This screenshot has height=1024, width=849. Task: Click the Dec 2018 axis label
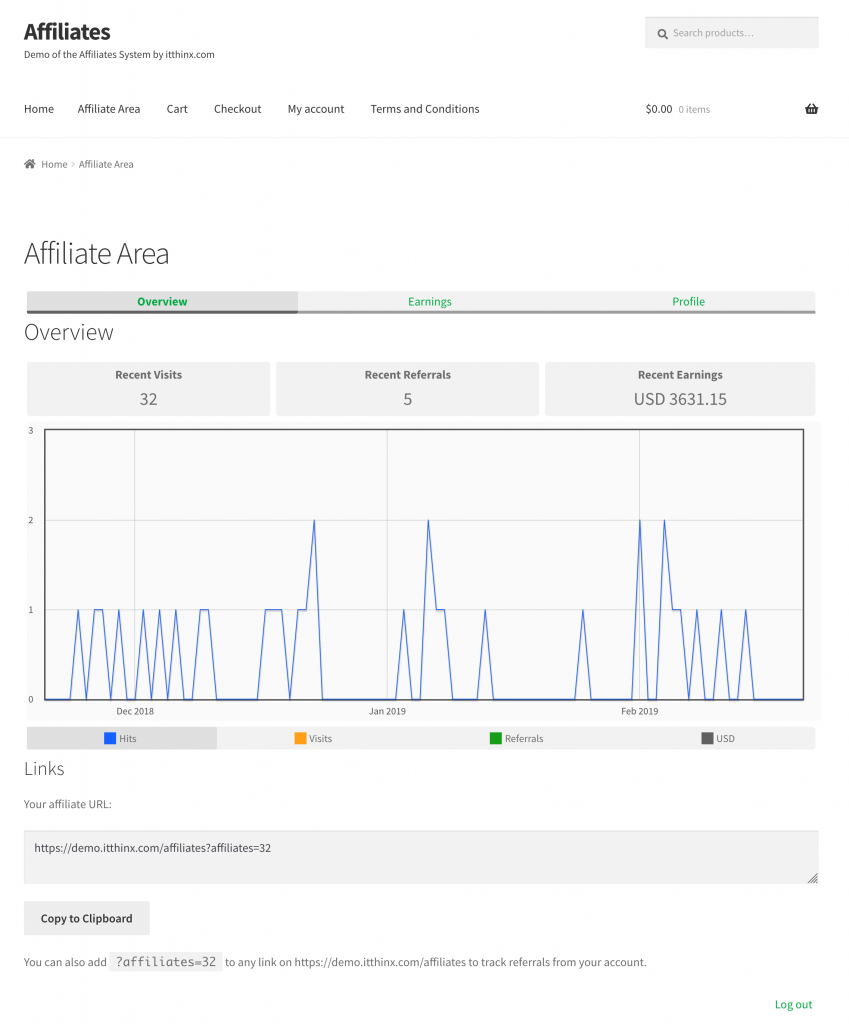(135, 711)
